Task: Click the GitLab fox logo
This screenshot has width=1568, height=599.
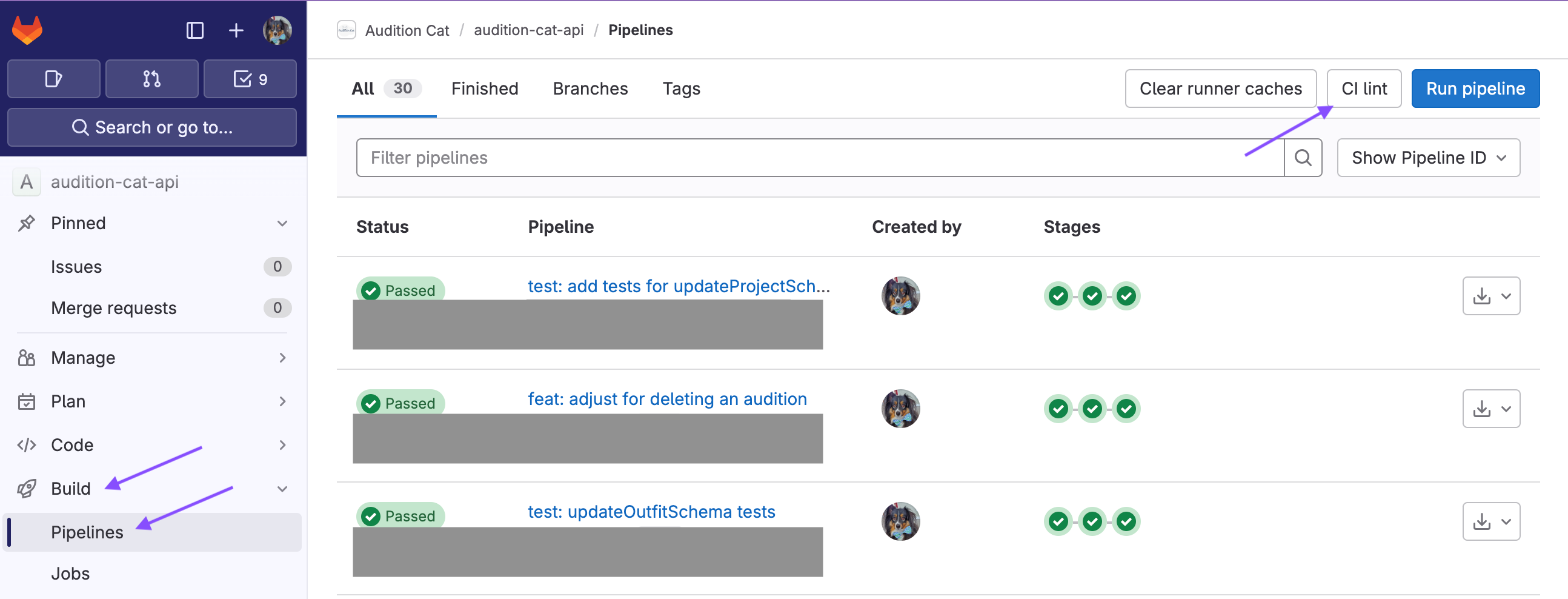Action: 27,30
